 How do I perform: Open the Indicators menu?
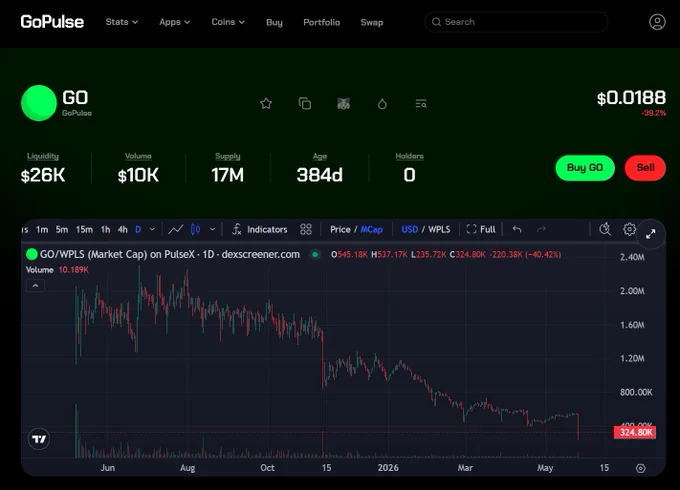pyautogui.click(x=260, y=229)
